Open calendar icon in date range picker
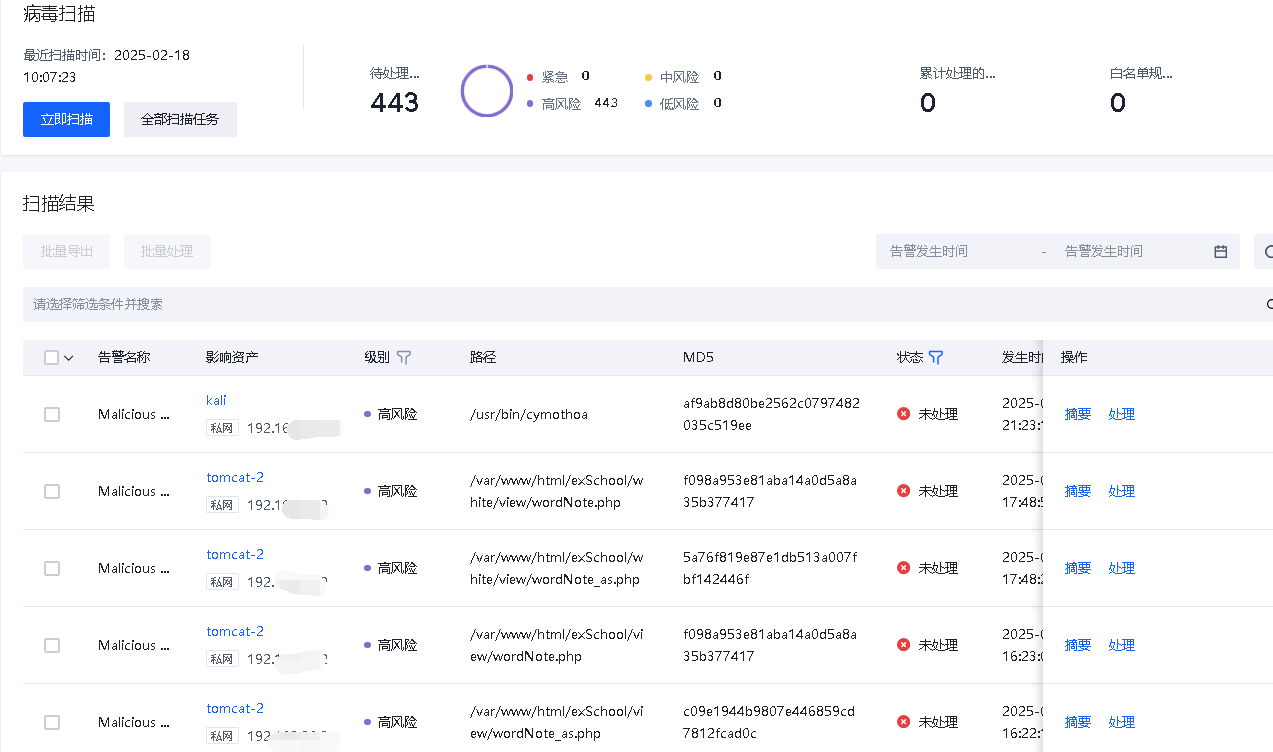This screenshot has height=752, width=1273. coord(1220,252)
